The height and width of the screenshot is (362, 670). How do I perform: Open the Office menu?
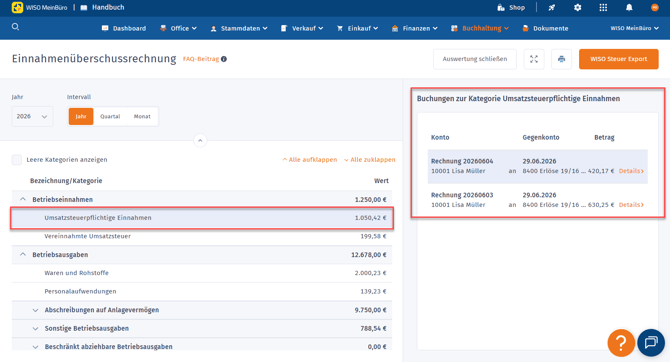coord(178,28)
